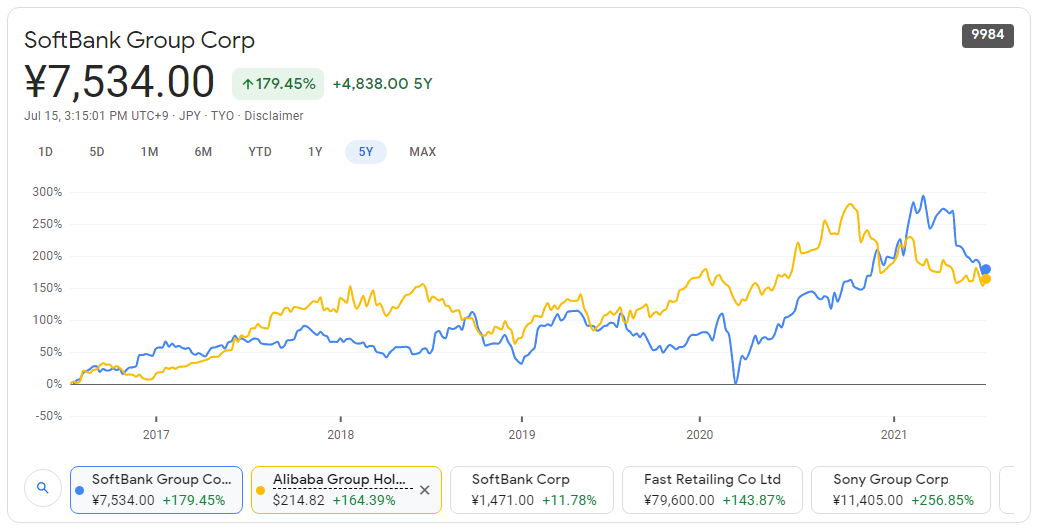Screen dimensions: 1052x529
Task: Add Sony Group Corp to comparison
Action: click(903, 490)
